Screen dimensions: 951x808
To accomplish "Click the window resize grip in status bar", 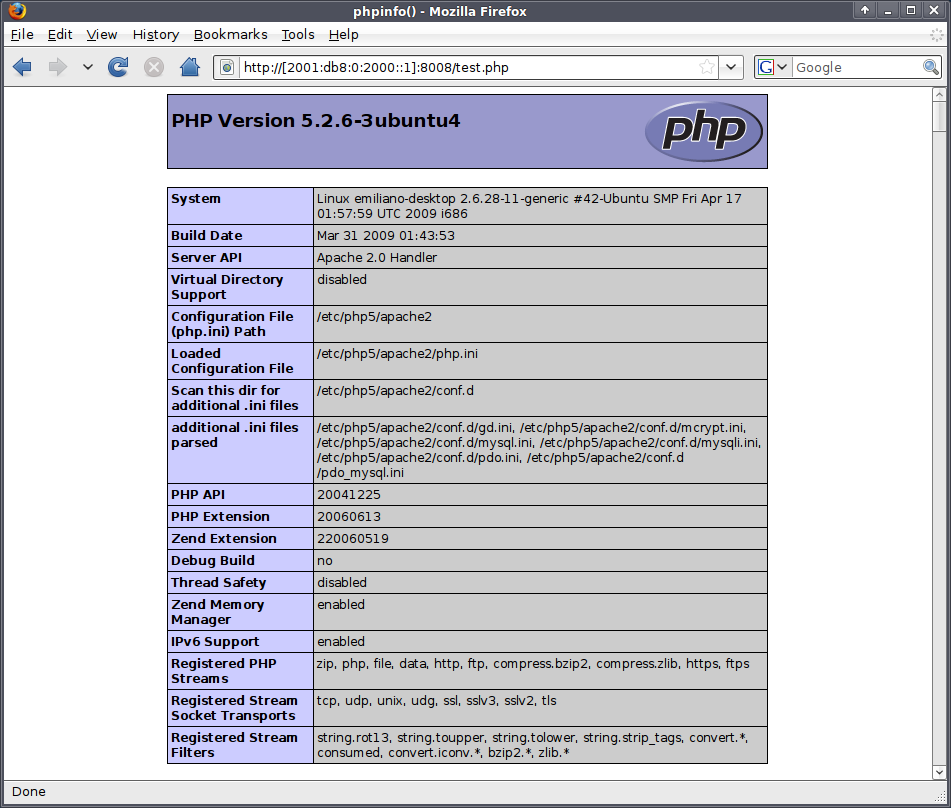I will [940, 796].
